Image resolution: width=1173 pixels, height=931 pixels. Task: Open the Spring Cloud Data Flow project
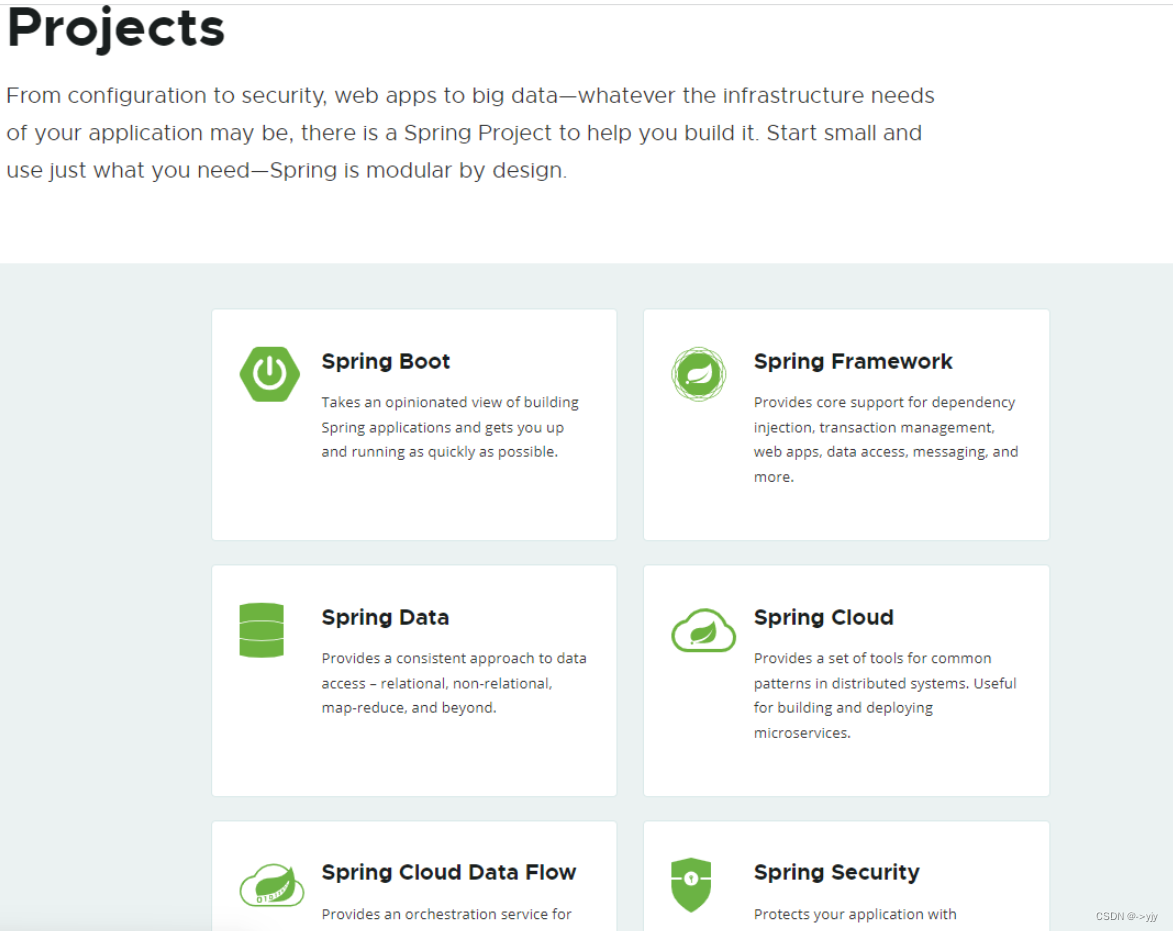click(x=449, y=872)
